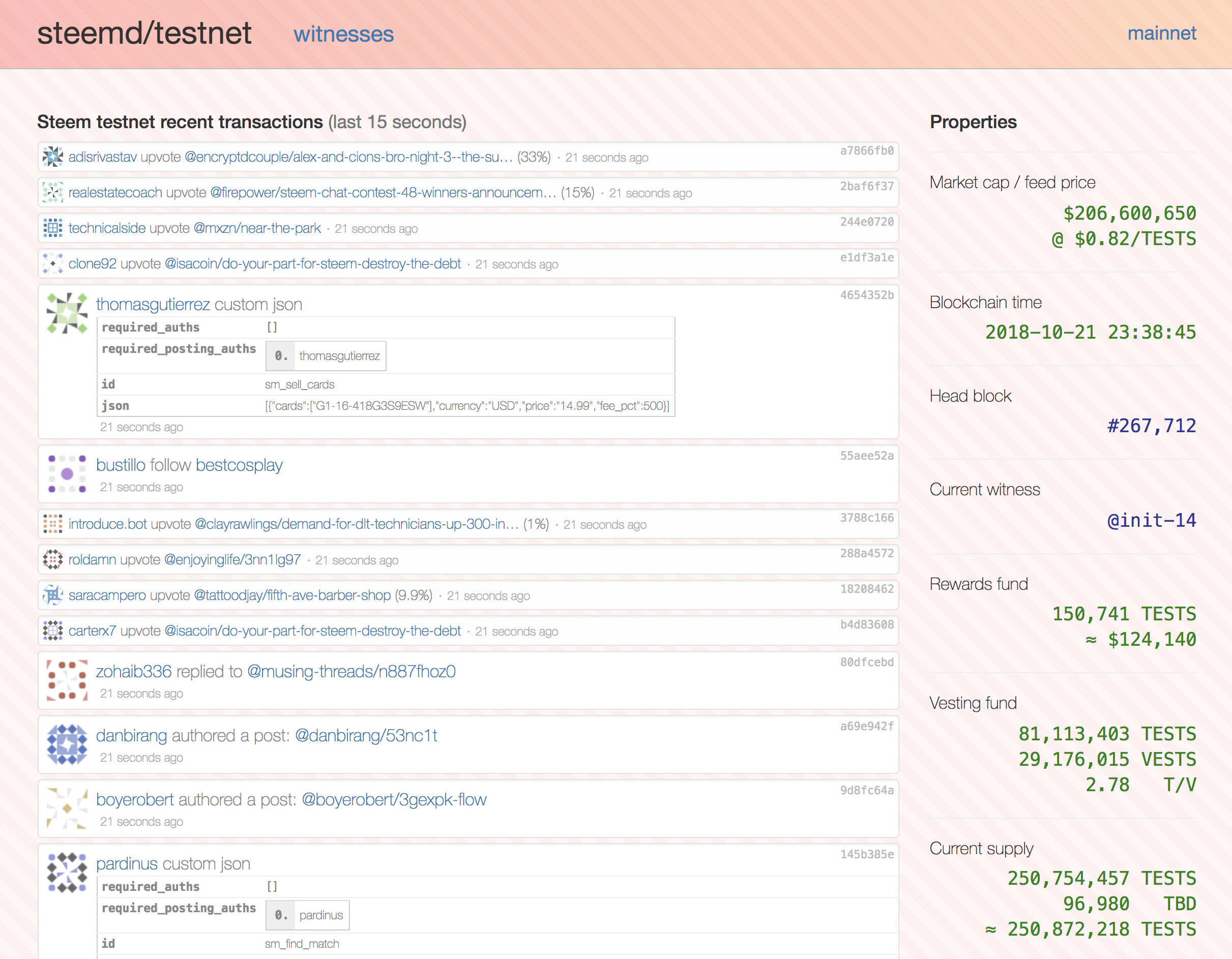Screen dimensions: 1232x959
Task: Open isacoin post link in clone92 row
Action: tap(312, 263)
